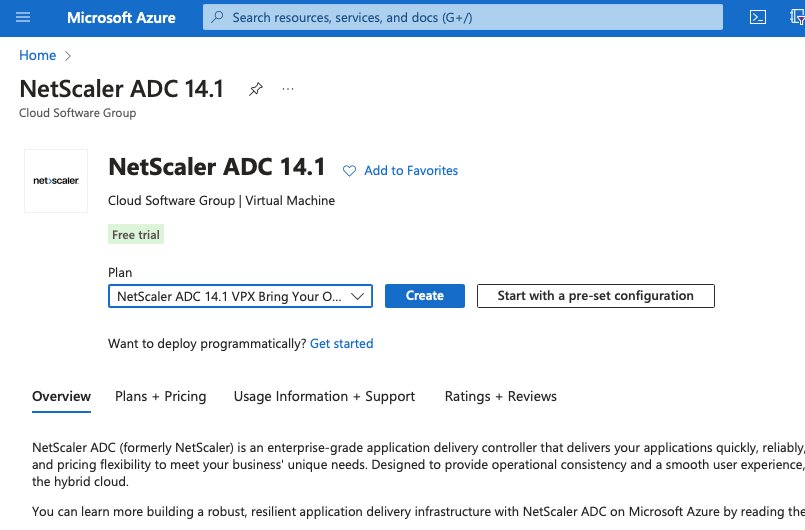Switch to the Plans + Pricing tab
Screen dimensions: 805x530
pos(161,396)
